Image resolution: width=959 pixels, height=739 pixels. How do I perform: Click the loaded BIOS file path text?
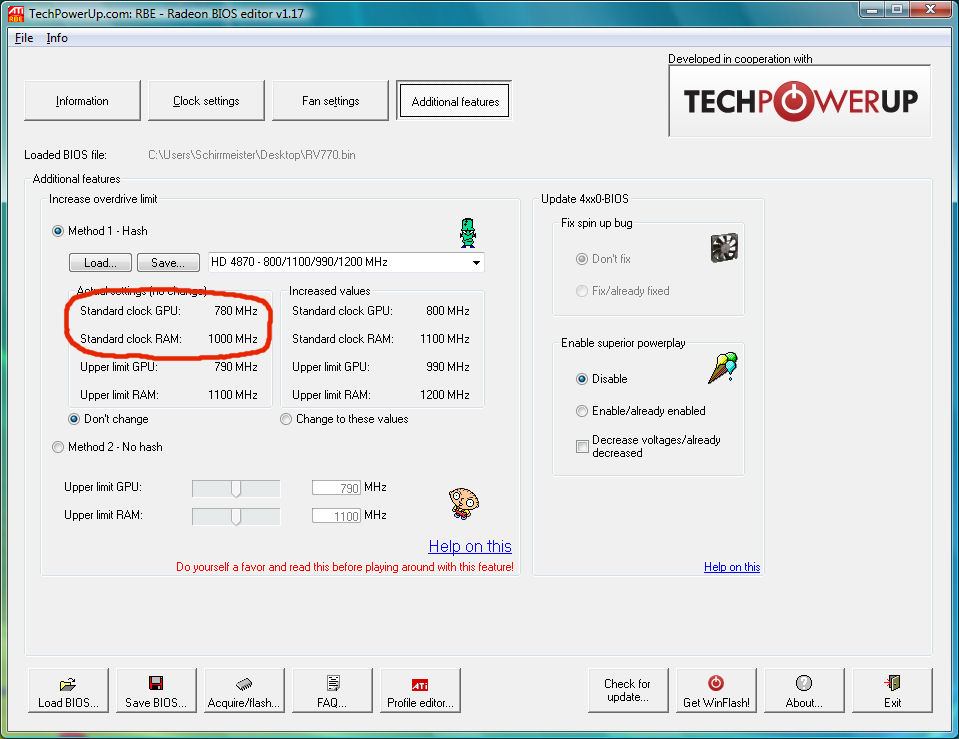(252, 155)
